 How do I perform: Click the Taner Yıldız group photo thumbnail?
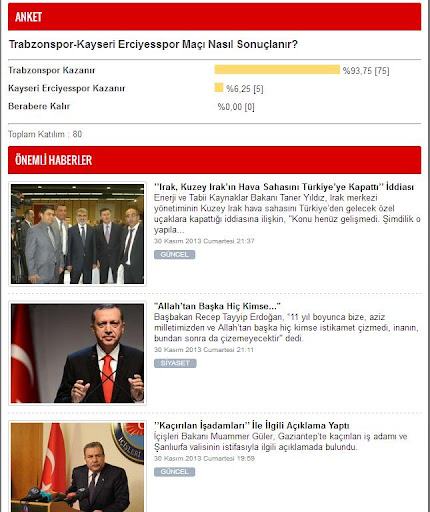click(x=77, y=234)
